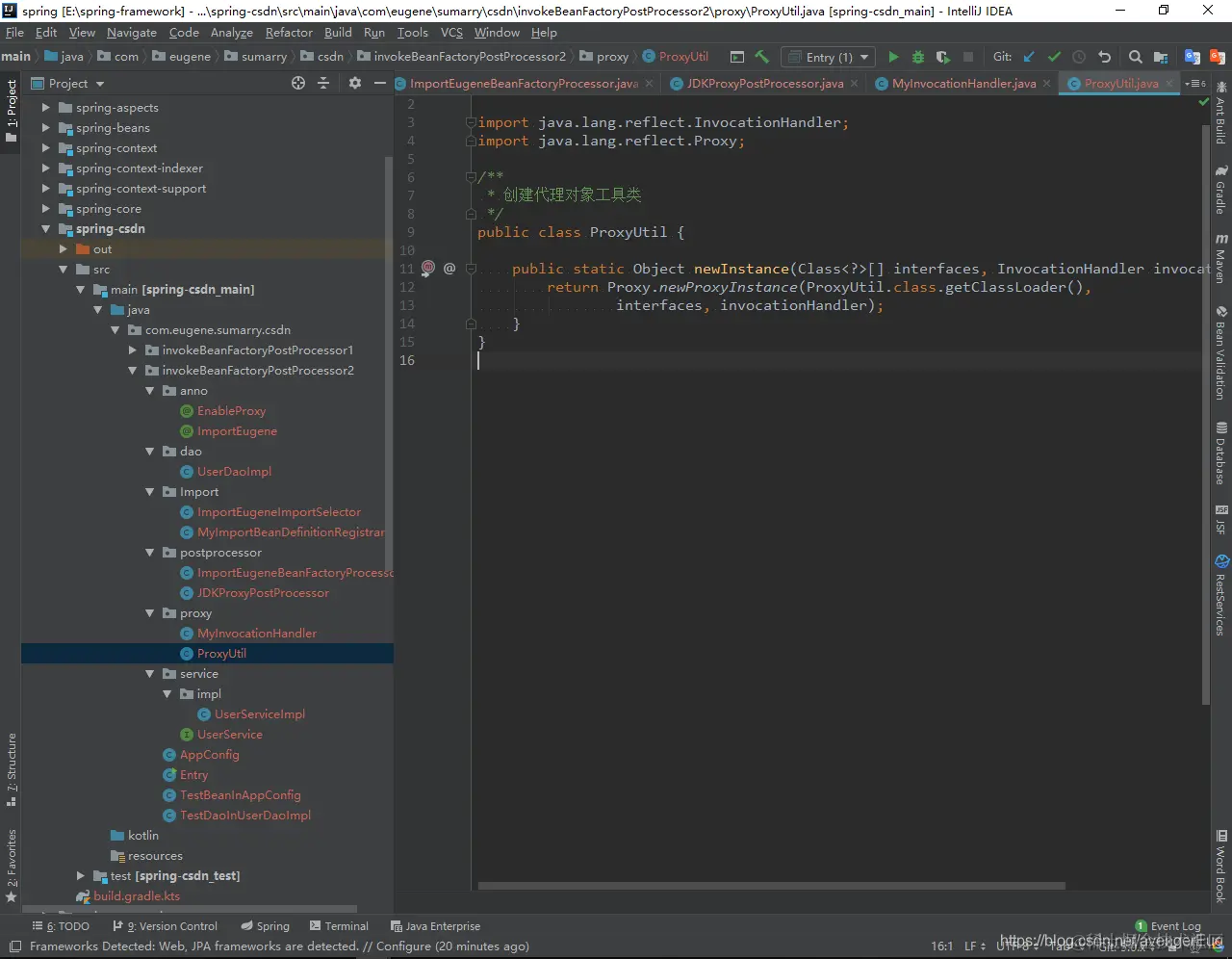Open the Event Log button
Image resolution: width=1232 pixels, height=959 pixels.
[x=1168, y=926]
